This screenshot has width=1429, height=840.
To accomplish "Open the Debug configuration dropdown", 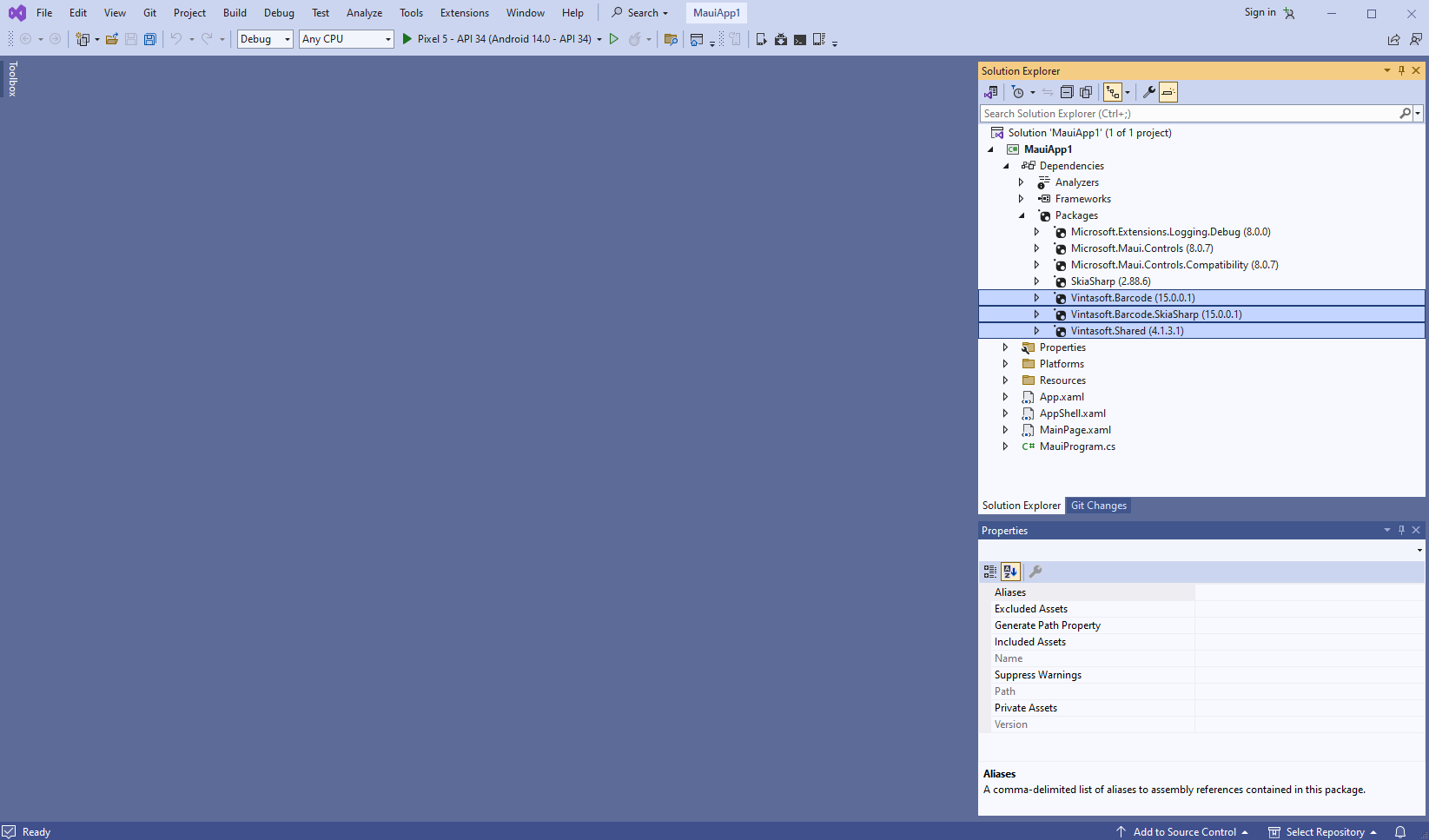I will [265, 39].
